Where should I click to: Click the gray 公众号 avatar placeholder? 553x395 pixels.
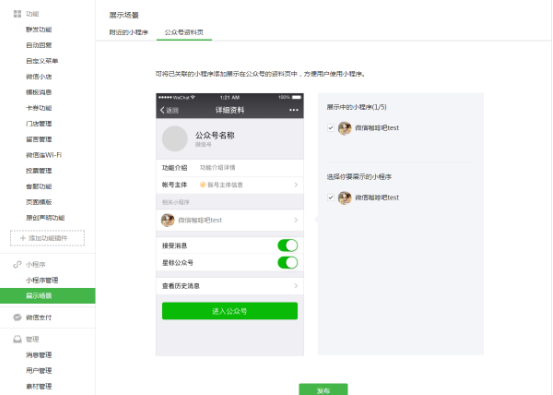[x=175, y=139]
